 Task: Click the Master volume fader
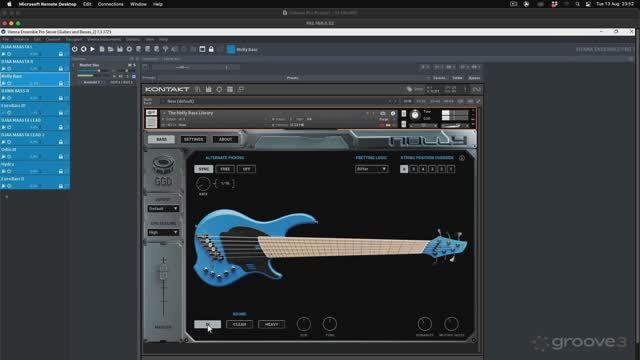(163, 271)
